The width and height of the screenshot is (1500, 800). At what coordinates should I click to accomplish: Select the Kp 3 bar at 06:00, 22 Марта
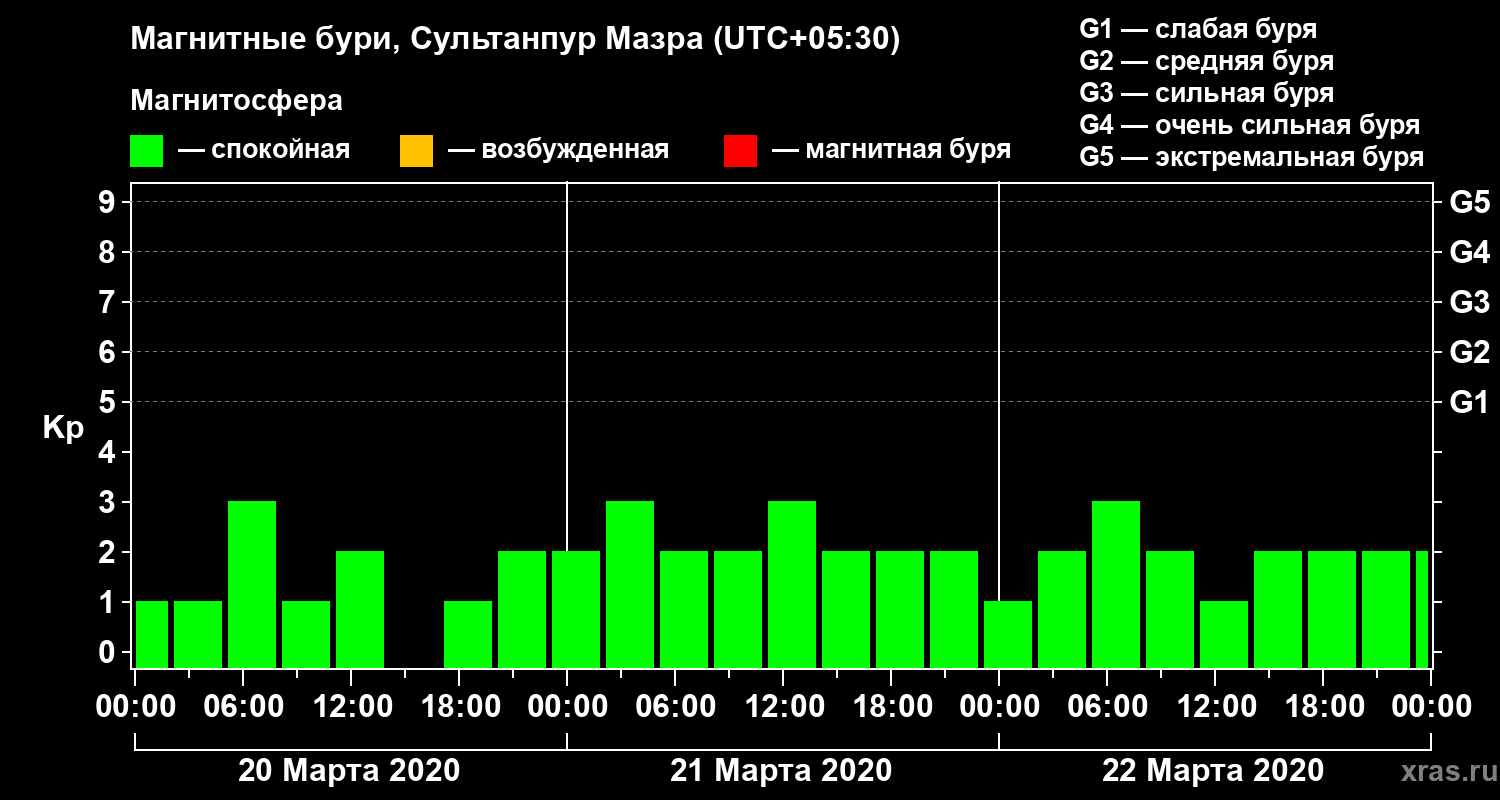(1116, 584)
